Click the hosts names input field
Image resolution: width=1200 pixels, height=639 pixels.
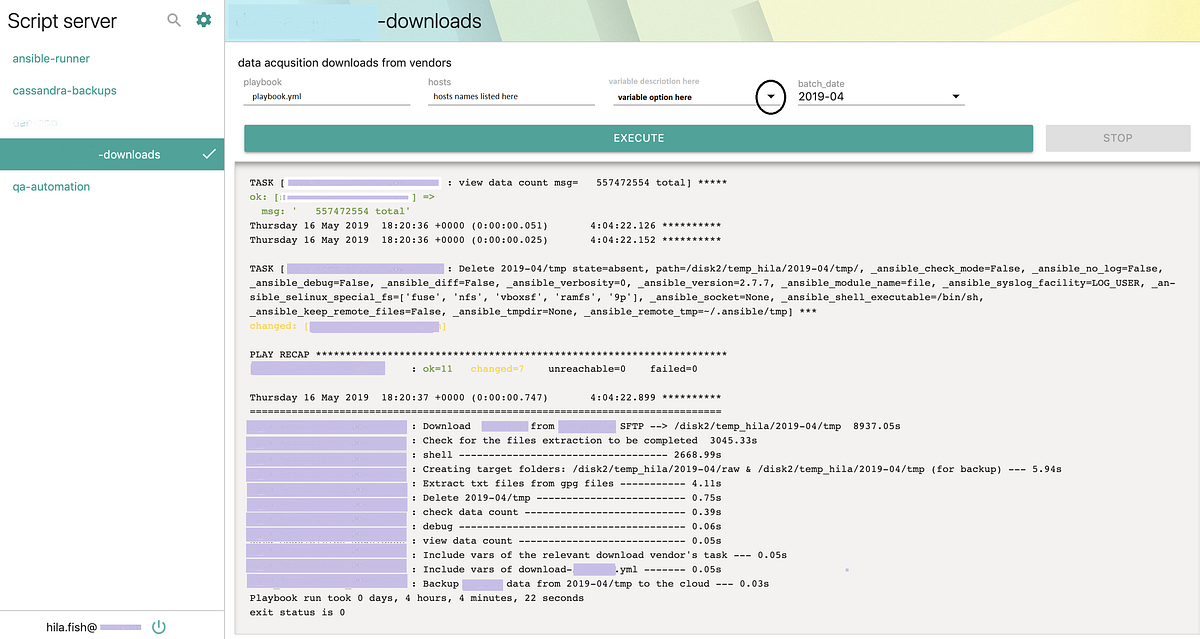(x=510, y=96)
